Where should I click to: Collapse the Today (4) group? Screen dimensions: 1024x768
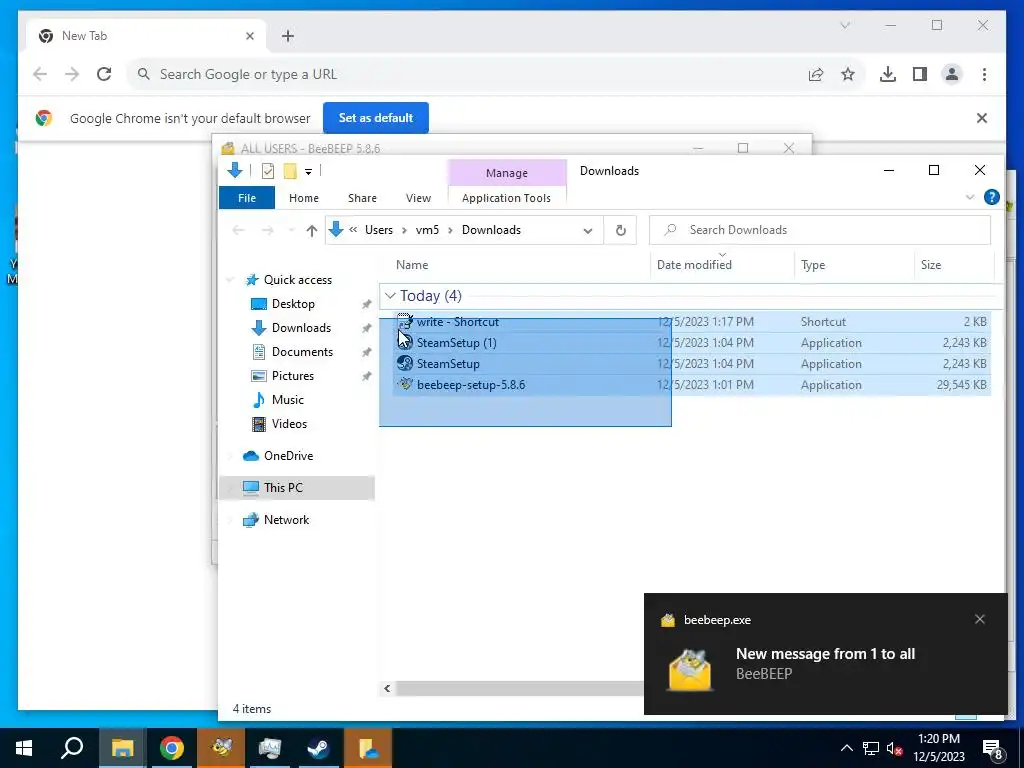(x=391, y=296)
